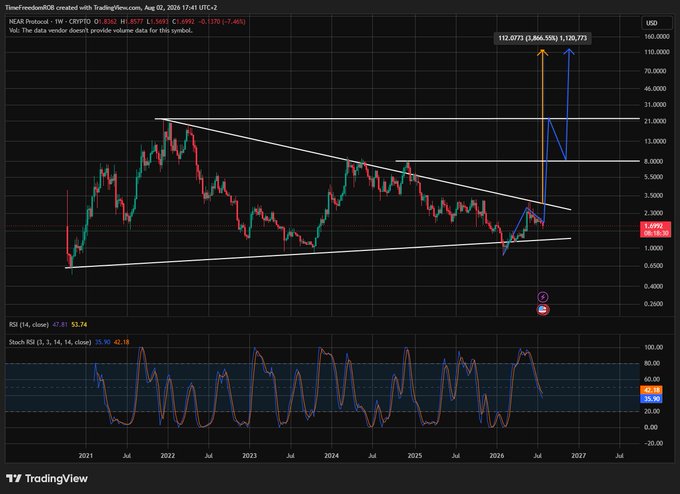Click the 2027 label on time axis
Viewport: 680px width, 494px height.
pos(579,456)
